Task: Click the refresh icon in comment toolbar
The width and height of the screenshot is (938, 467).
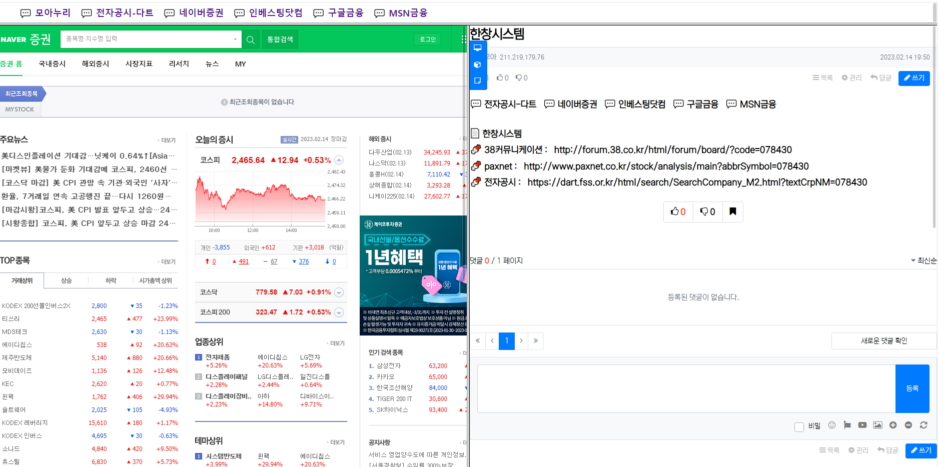Action: [x=923, y=425]
